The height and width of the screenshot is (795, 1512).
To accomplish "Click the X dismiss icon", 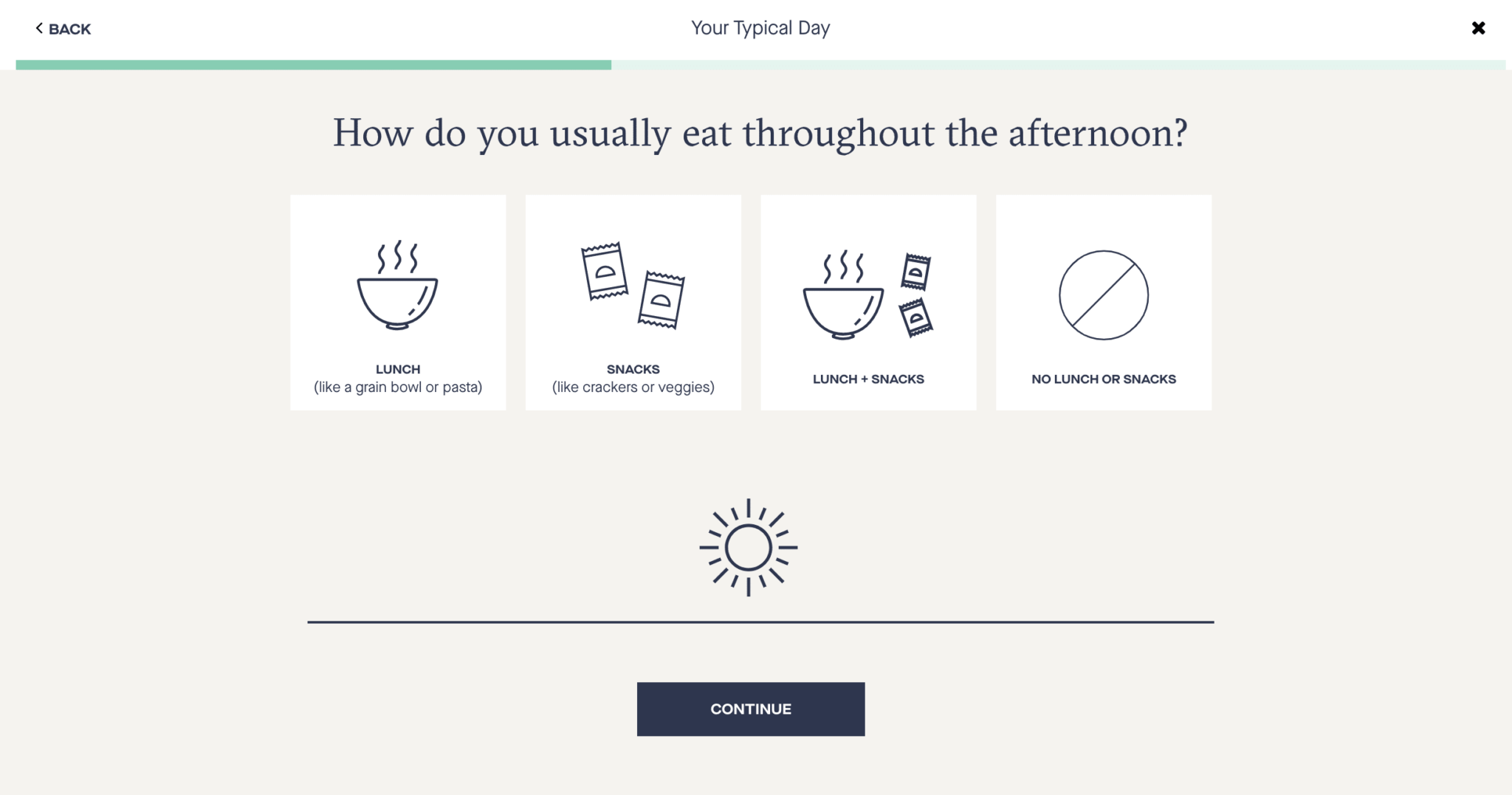I will coord(1479,28).
